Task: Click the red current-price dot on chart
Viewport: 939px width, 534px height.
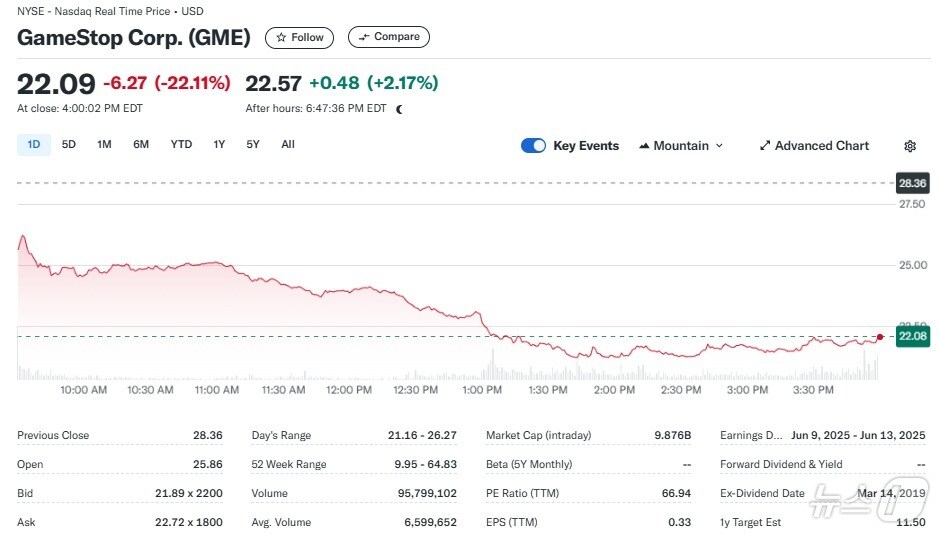Action: (x=879, y=337)
